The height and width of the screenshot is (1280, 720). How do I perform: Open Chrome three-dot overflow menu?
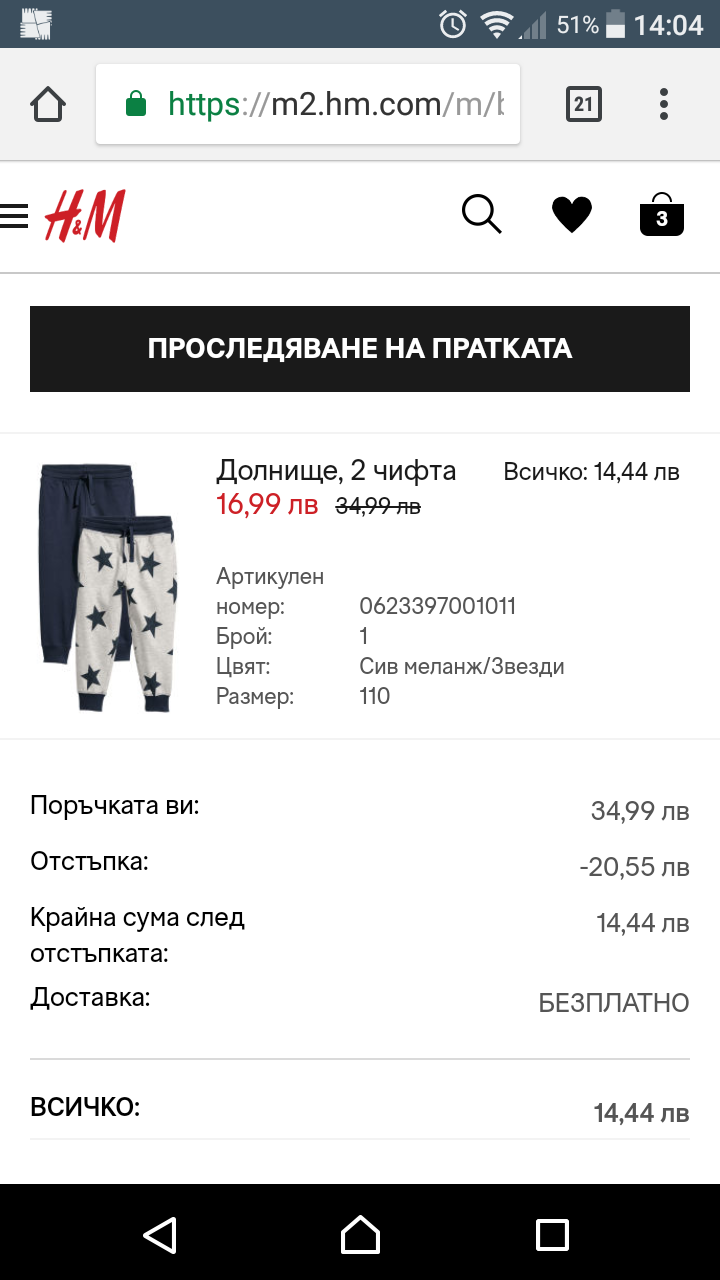(664, 104)
